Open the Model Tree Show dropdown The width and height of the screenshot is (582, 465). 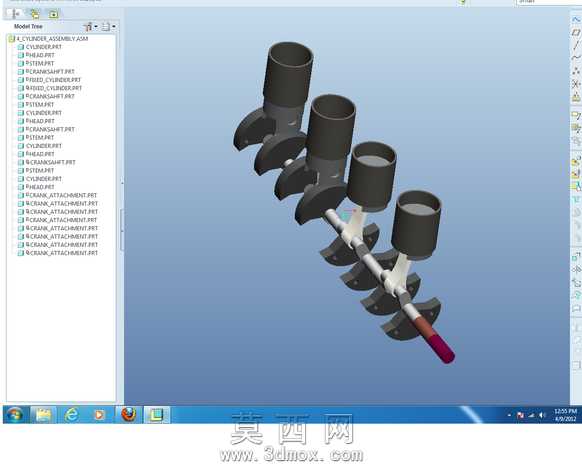coord(90,27)
